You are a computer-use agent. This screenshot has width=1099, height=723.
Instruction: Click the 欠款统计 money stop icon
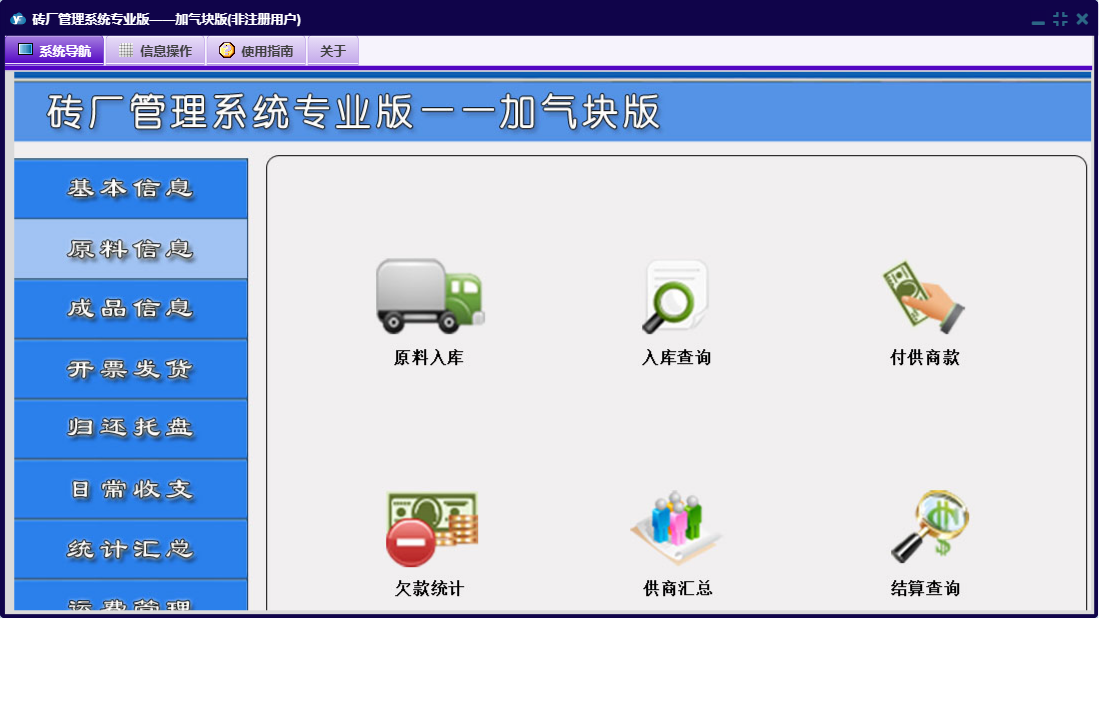click(429, 528)
